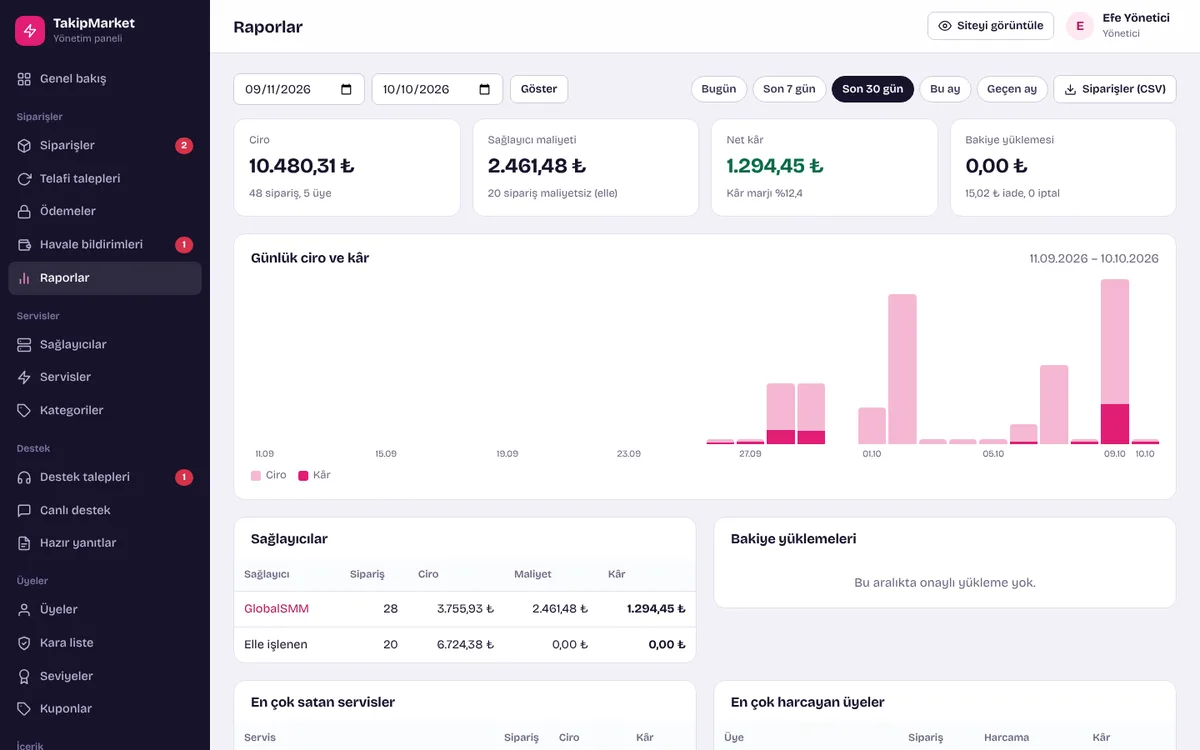Click the Sağlayıcılar server icon
This screenshot has height=750, width=1200.
[x=25, y=345]
